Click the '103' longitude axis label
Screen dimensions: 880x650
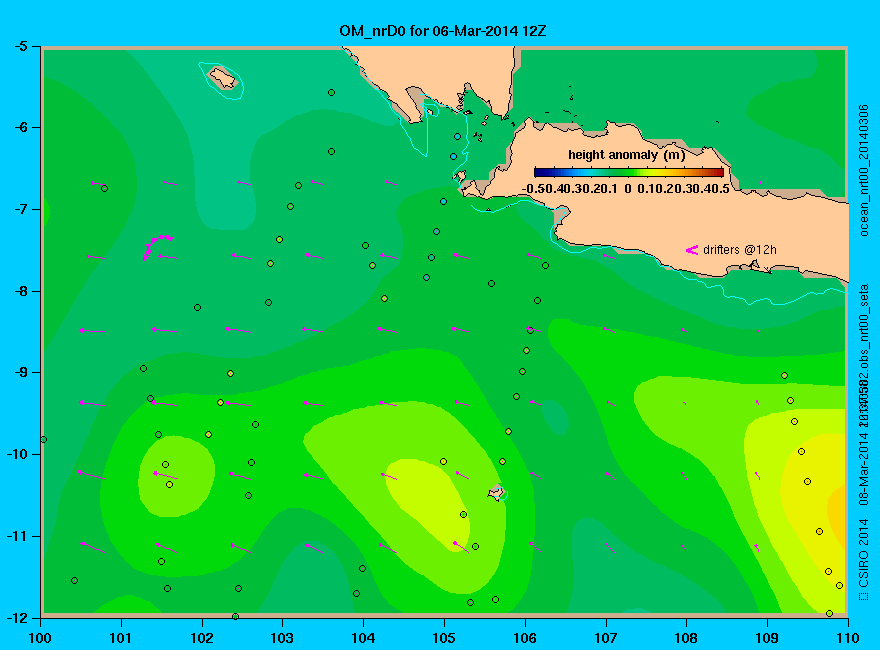tap(282, 638)
